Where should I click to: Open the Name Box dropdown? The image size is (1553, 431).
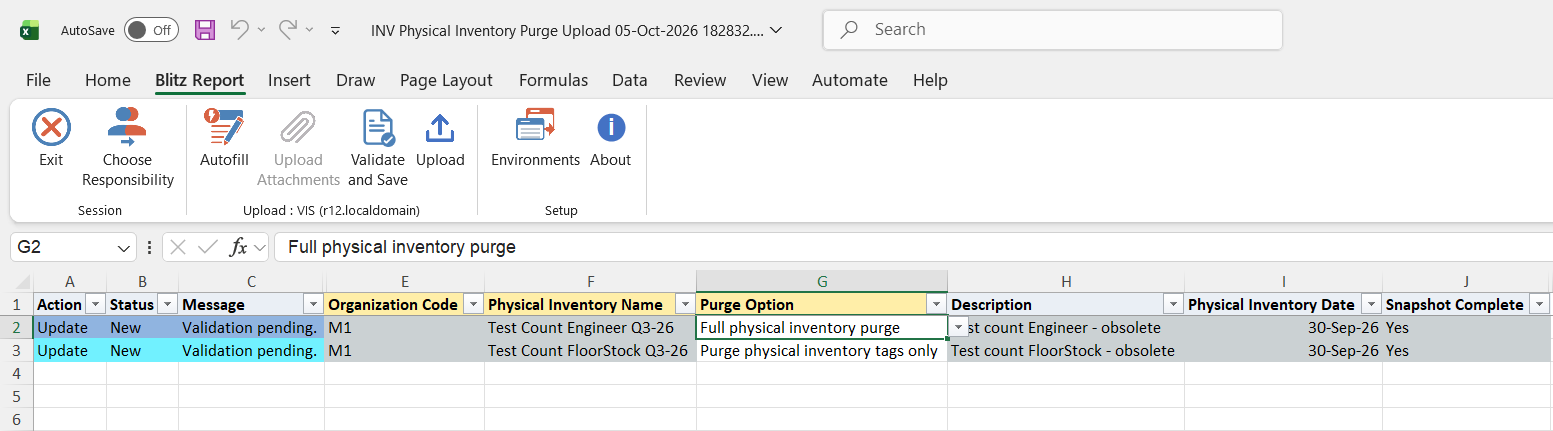[x=124, y=247]
